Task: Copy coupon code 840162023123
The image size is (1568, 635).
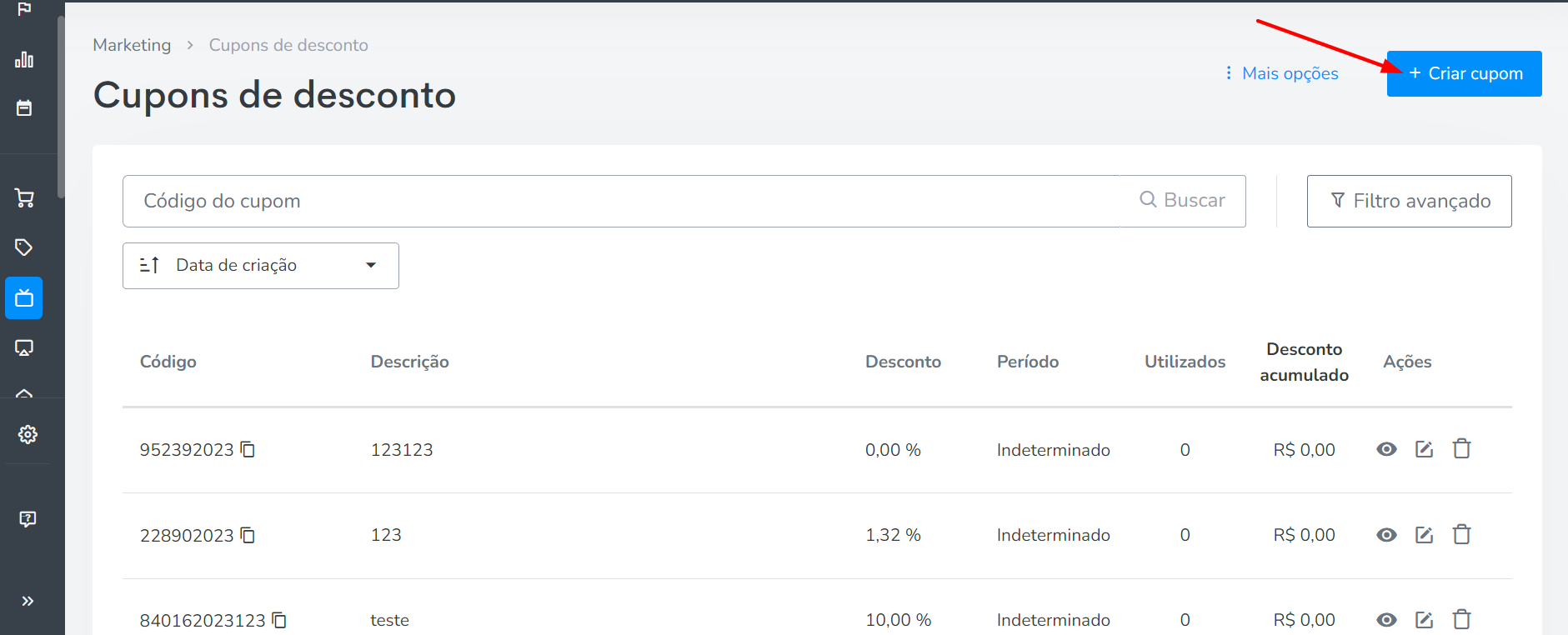Action: 279,620
